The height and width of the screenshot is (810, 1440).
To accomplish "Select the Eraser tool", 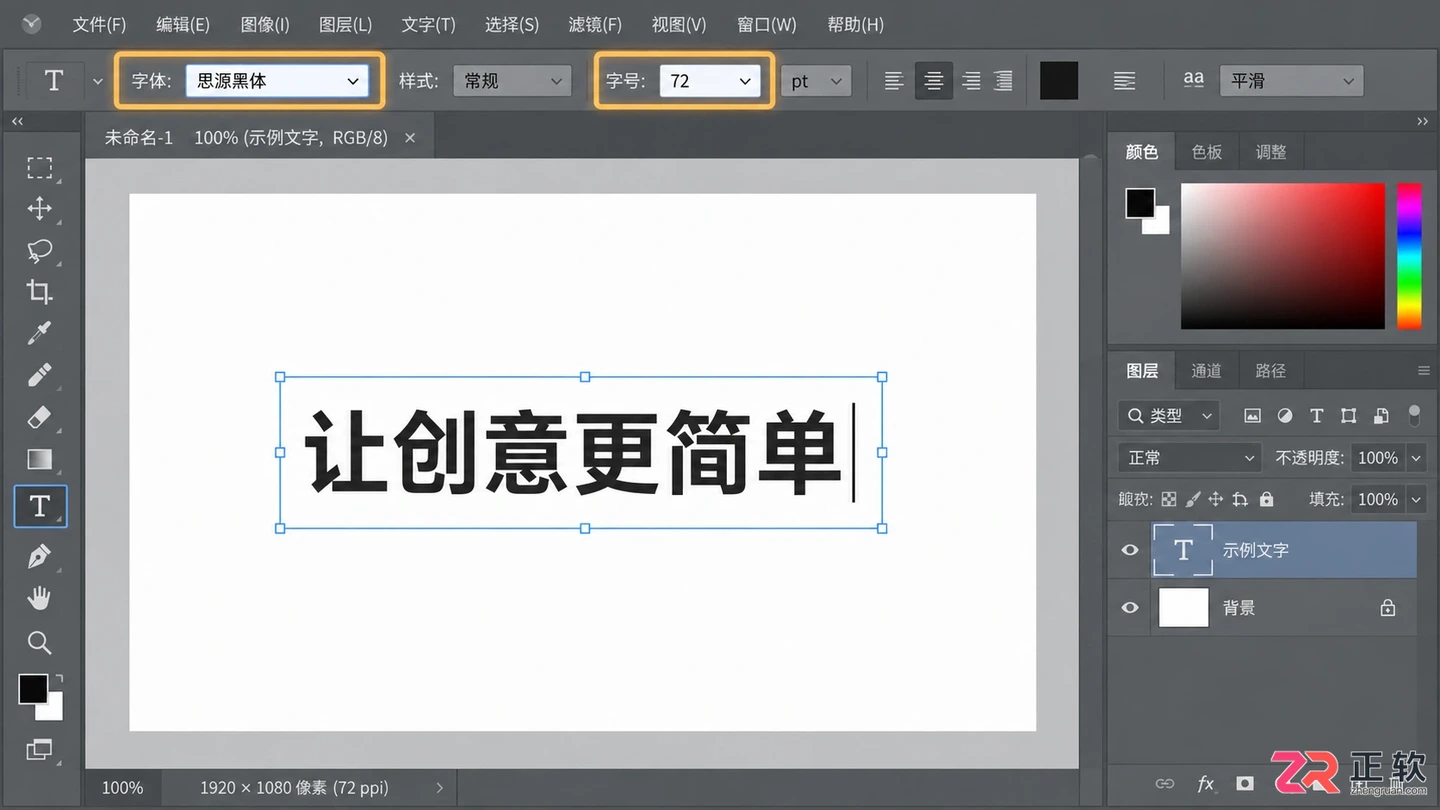I will (39, 417).
